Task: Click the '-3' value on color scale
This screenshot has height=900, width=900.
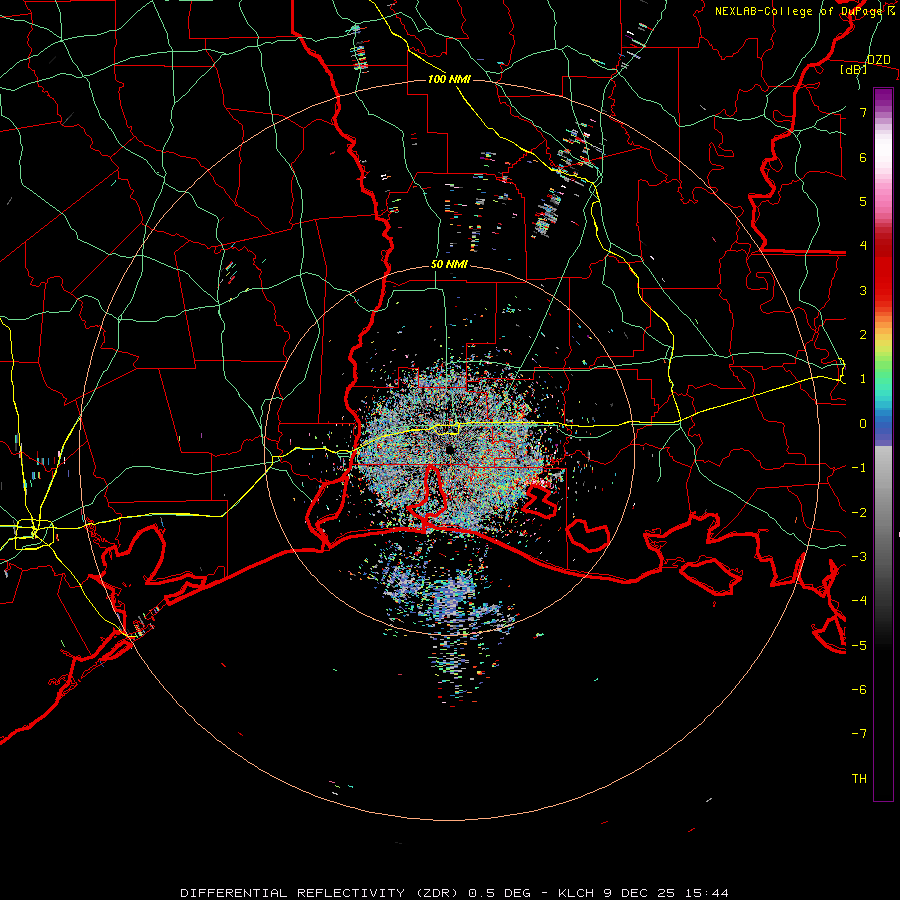Action: 859,557
